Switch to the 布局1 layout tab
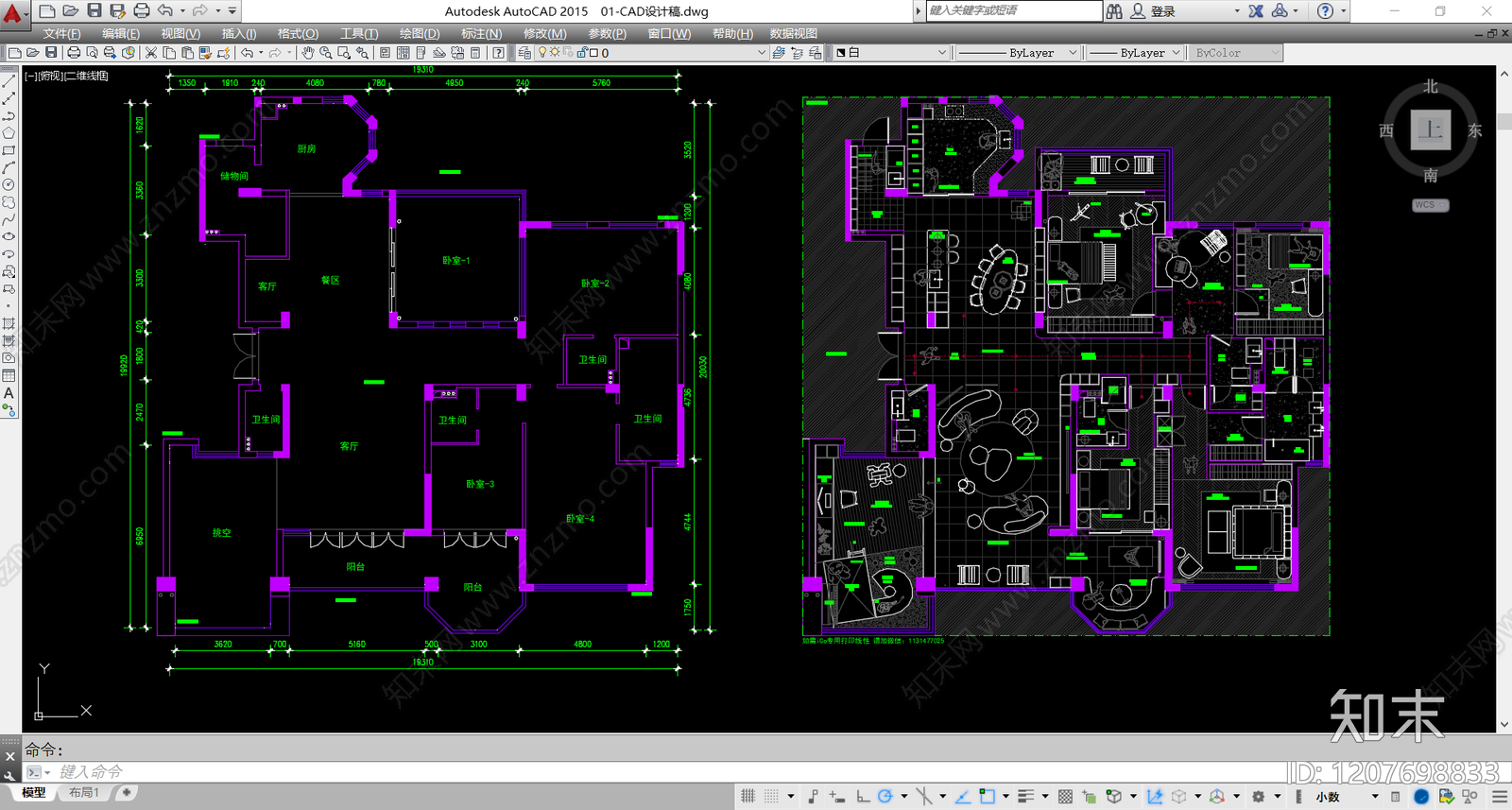Image resolution: width=1512 pixels, height=810 pixels. (84, 793)
